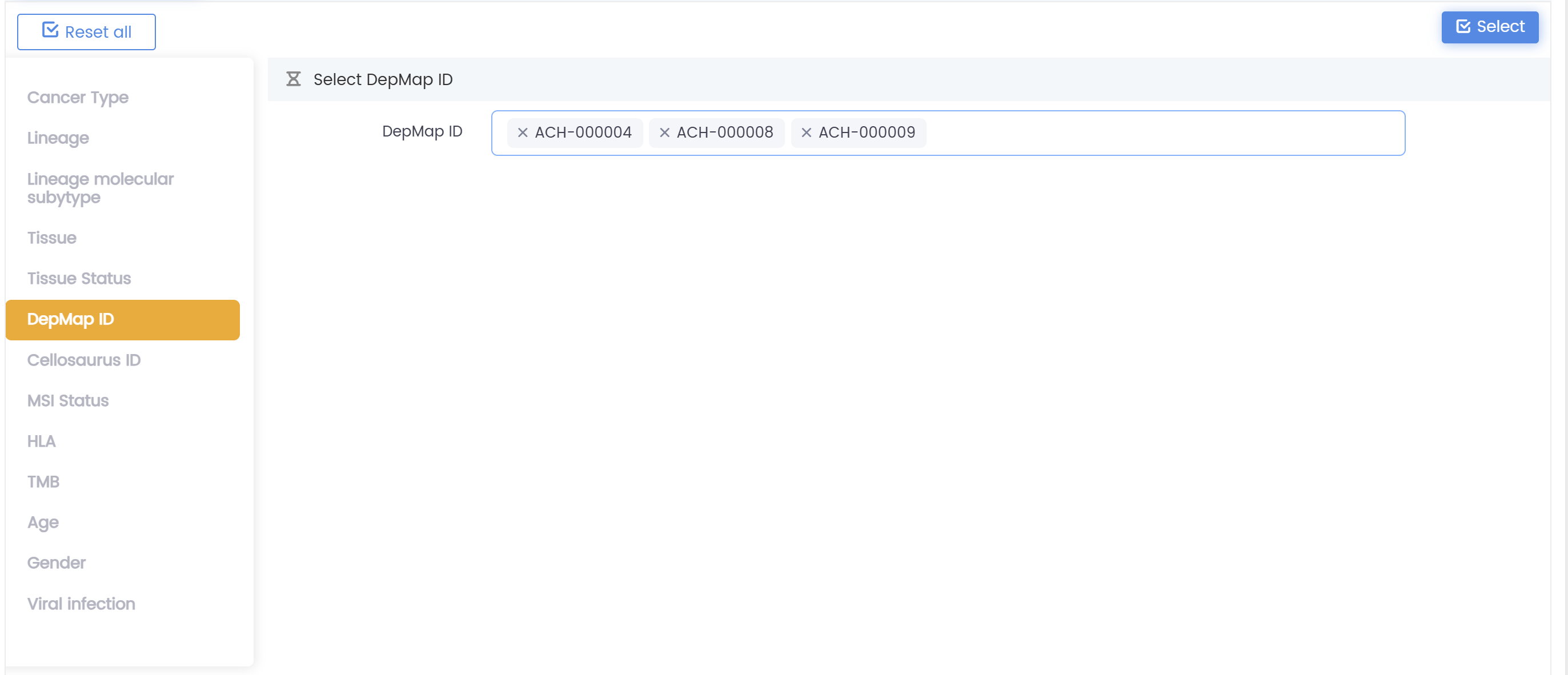This screenshot has height=675, width=1568.
Task: Go to the Tissue Status filter
Action: tap(79, 279)
